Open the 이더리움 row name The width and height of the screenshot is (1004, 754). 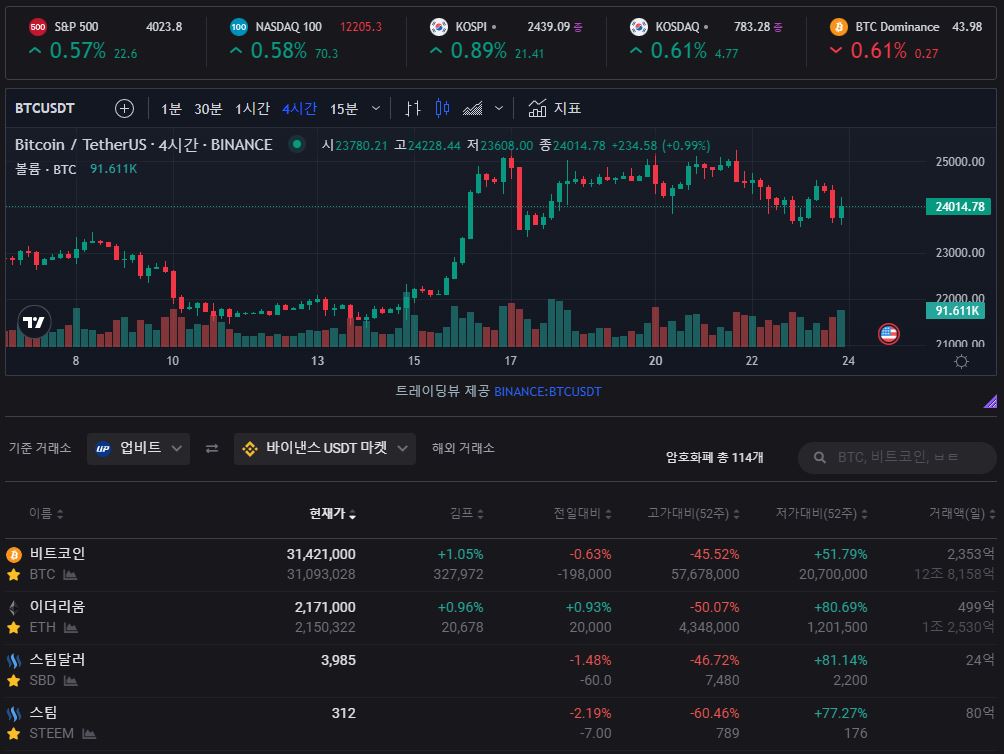pos(58,607)
